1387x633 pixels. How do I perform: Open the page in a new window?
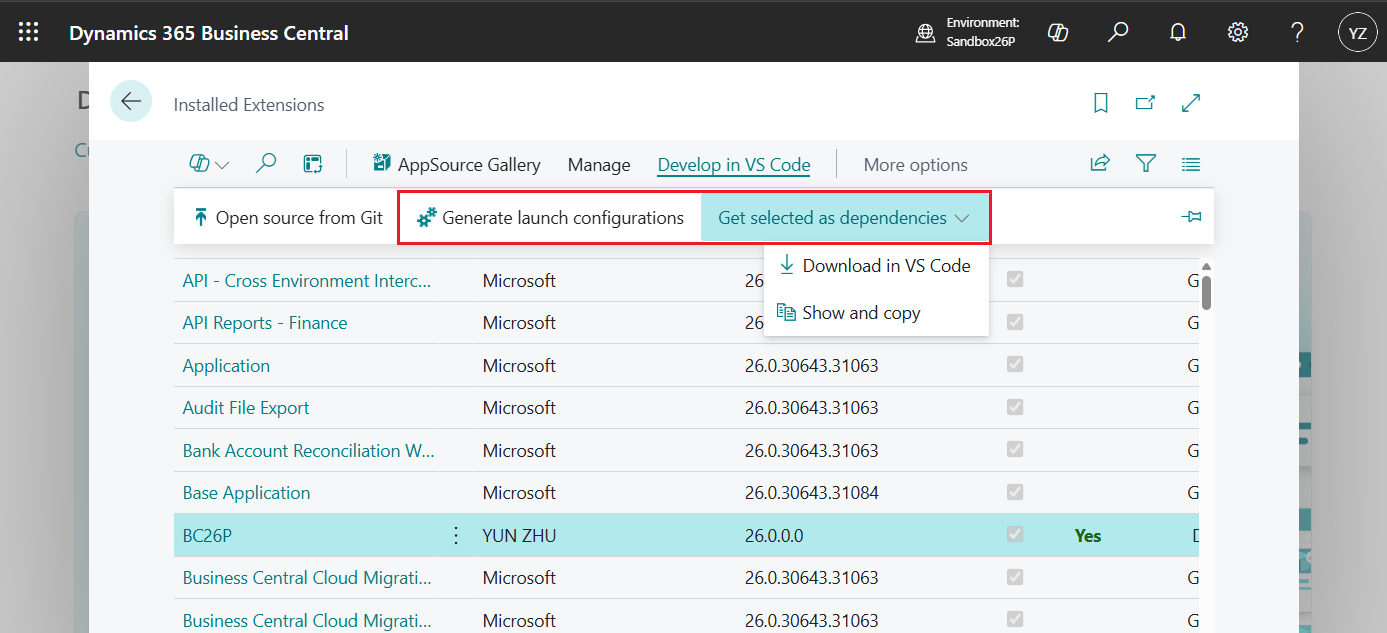tap(1145, 102)
